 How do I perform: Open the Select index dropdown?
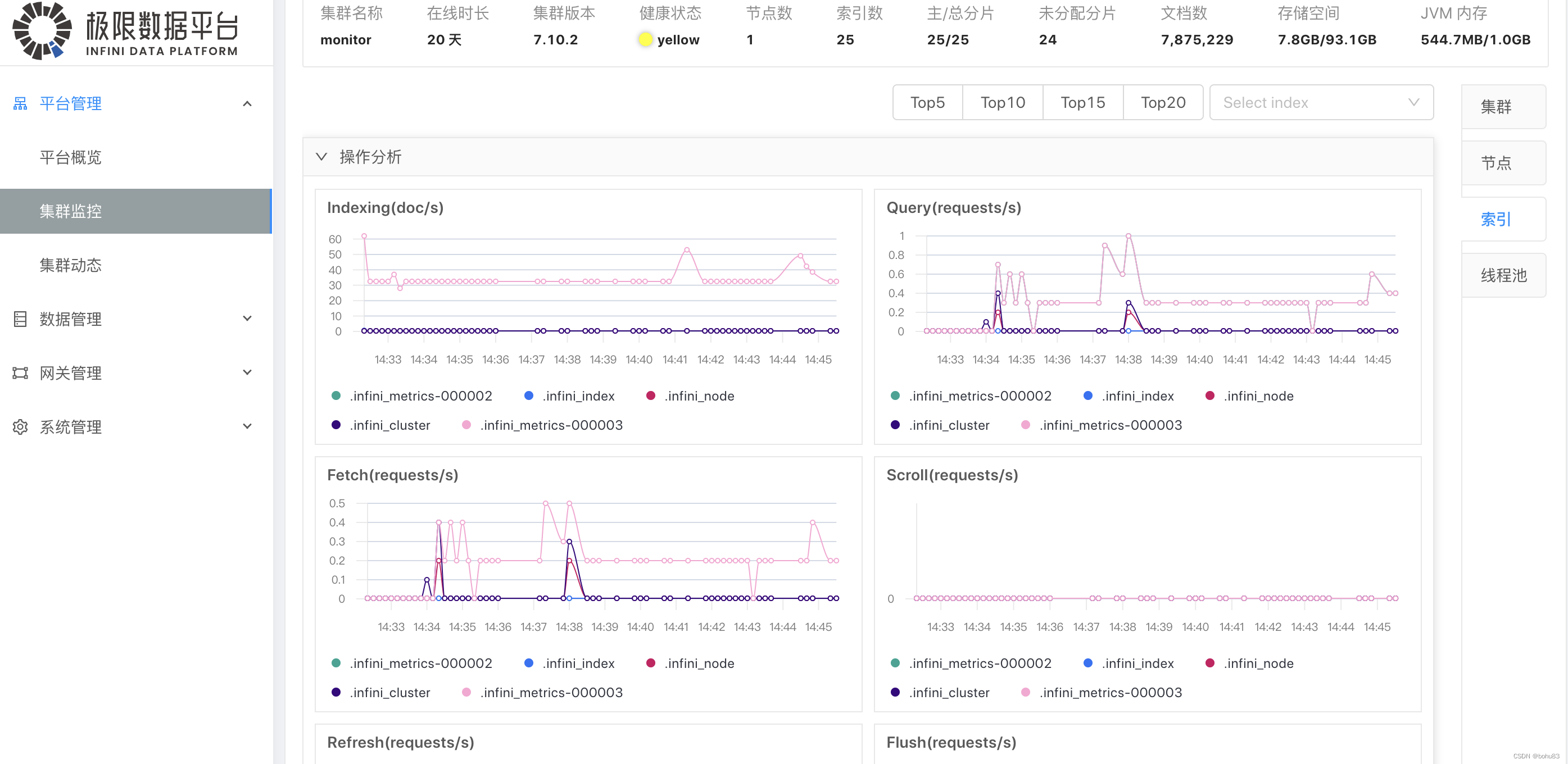coord(1321,103)
